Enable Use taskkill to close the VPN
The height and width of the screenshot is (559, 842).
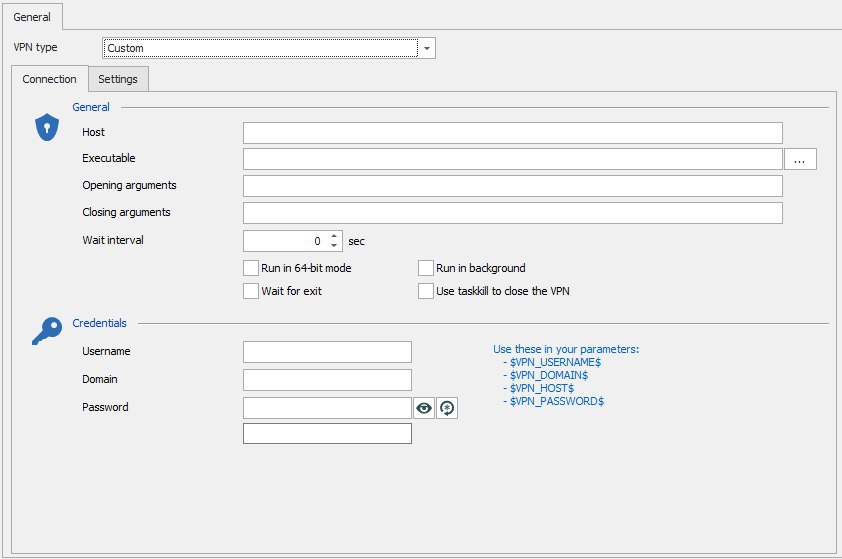coord(426,291)
